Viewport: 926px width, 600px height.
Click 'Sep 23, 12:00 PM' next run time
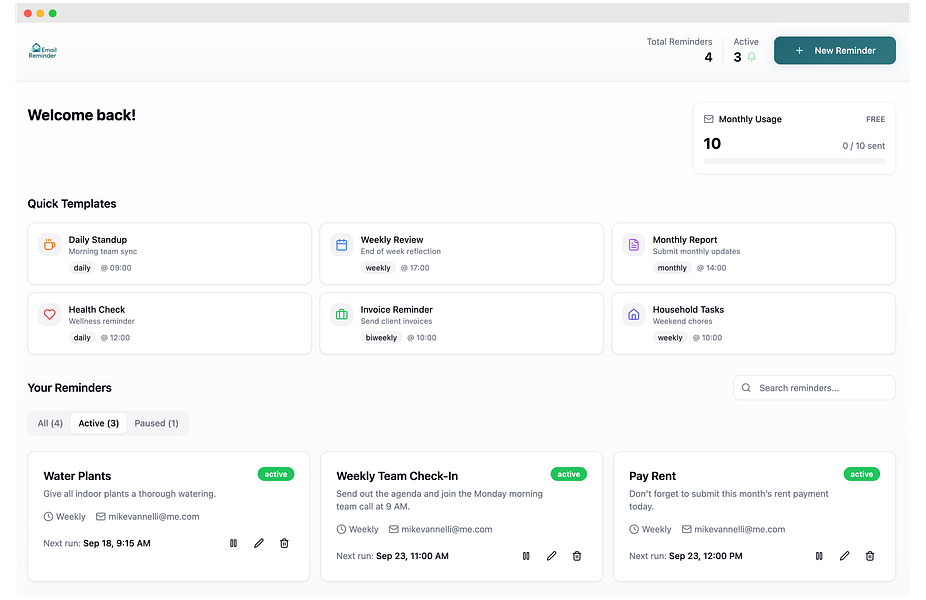[705, 556]
